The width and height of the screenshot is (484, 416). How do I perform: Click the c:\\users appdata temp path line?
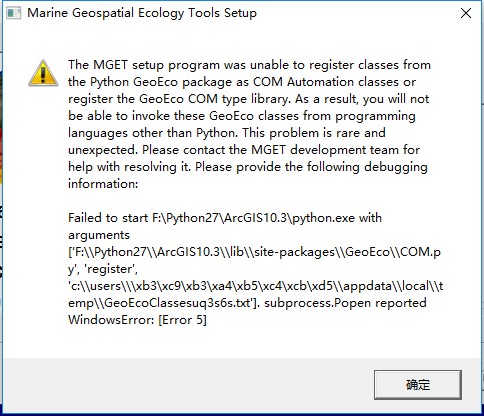coord(256,286)
